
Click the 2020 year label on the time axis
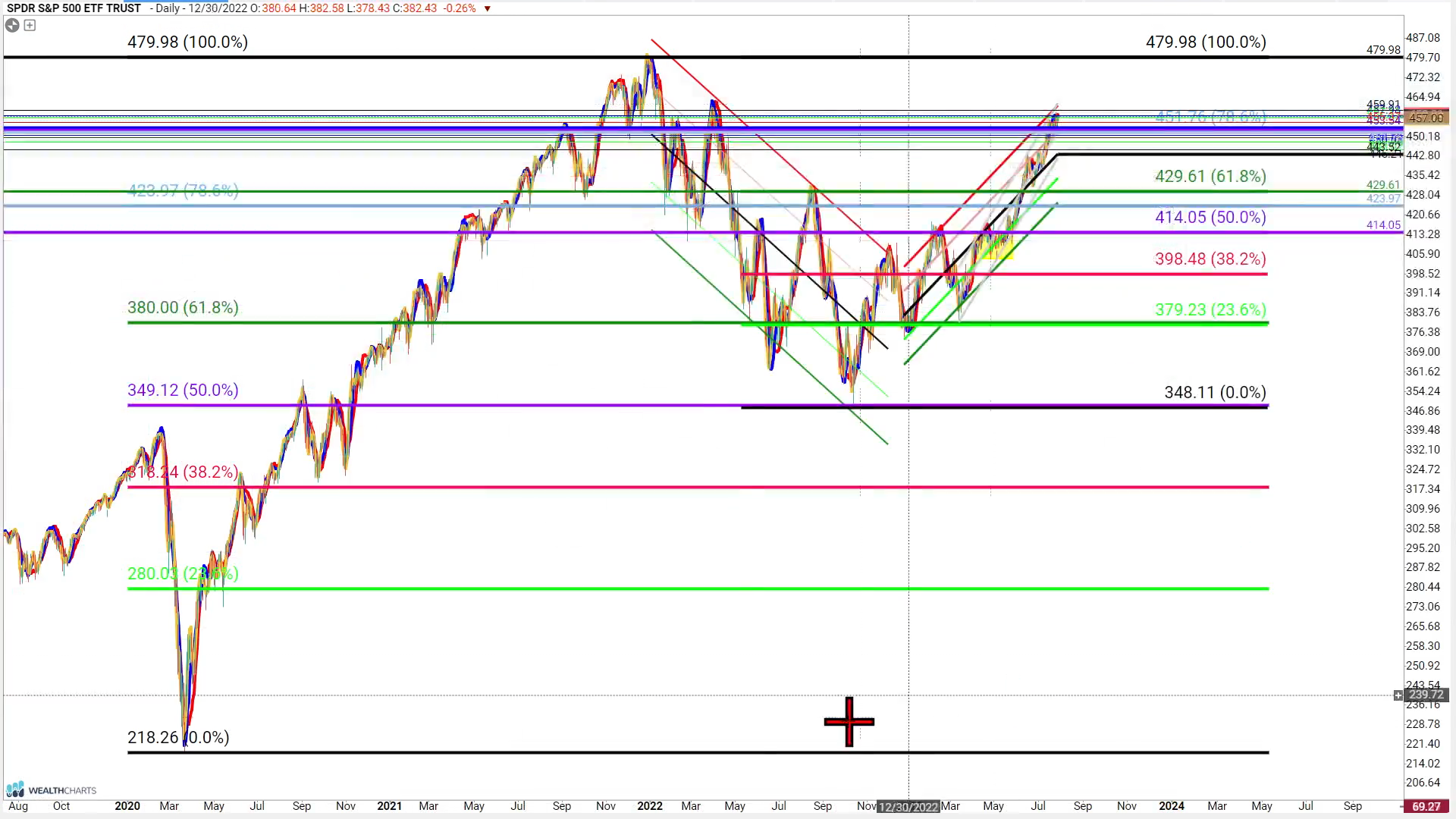tap(127, 806)
